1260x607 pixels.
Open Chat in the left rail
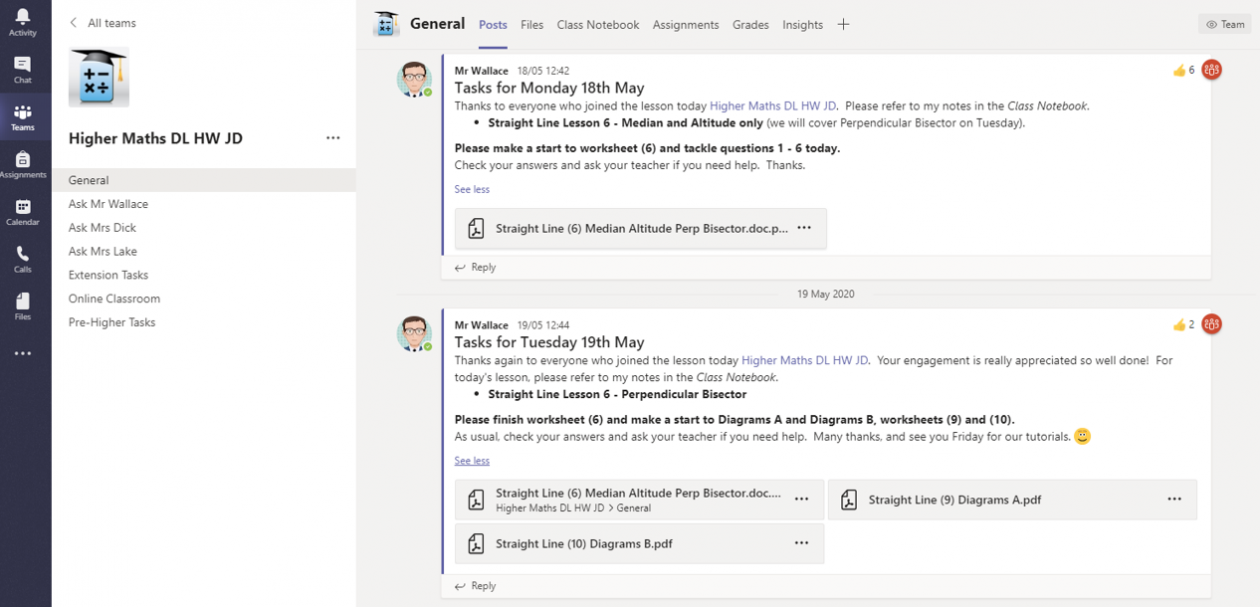point(22,64)
